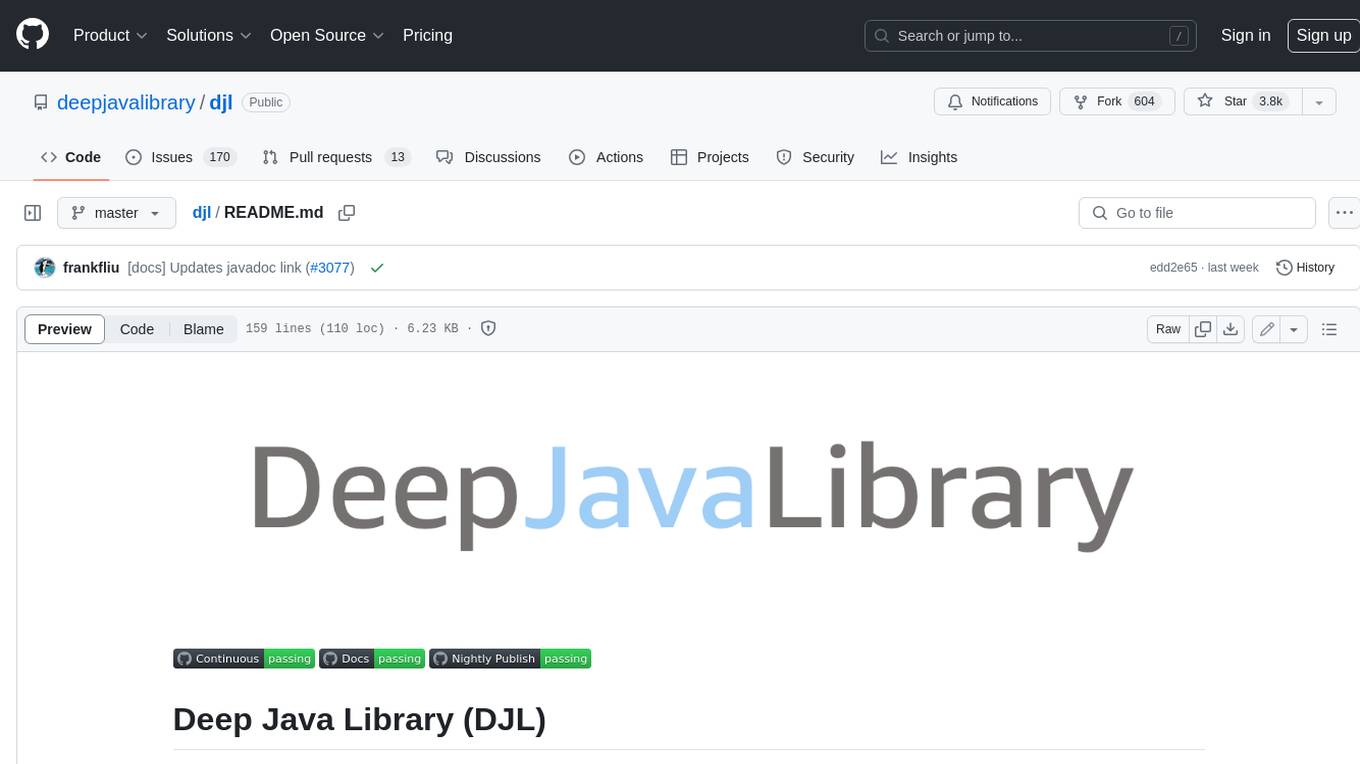
Task: Click the Sign up button
Action: [x=1323, y=35]
